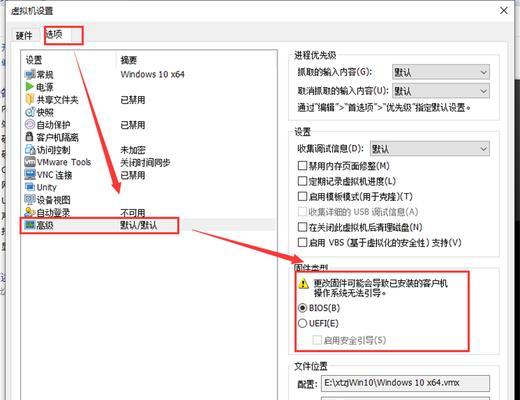This screenshot has height=400, width=520.
Task: Select the 客户机隔离 lock icon
Action: click(x=30, y=137)
